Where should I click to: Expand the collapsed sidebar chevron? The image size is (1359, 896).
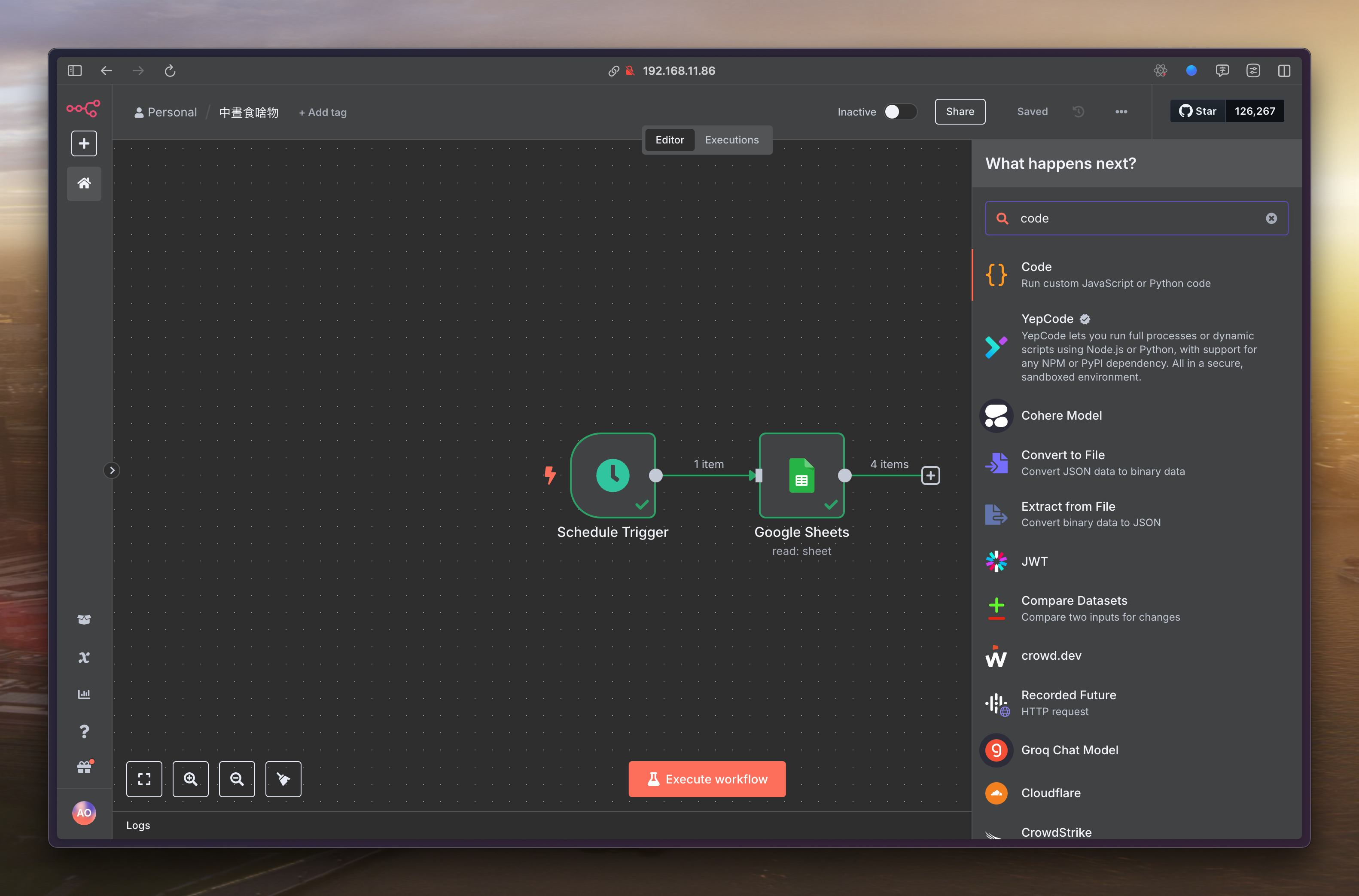(x=112, y=470)
